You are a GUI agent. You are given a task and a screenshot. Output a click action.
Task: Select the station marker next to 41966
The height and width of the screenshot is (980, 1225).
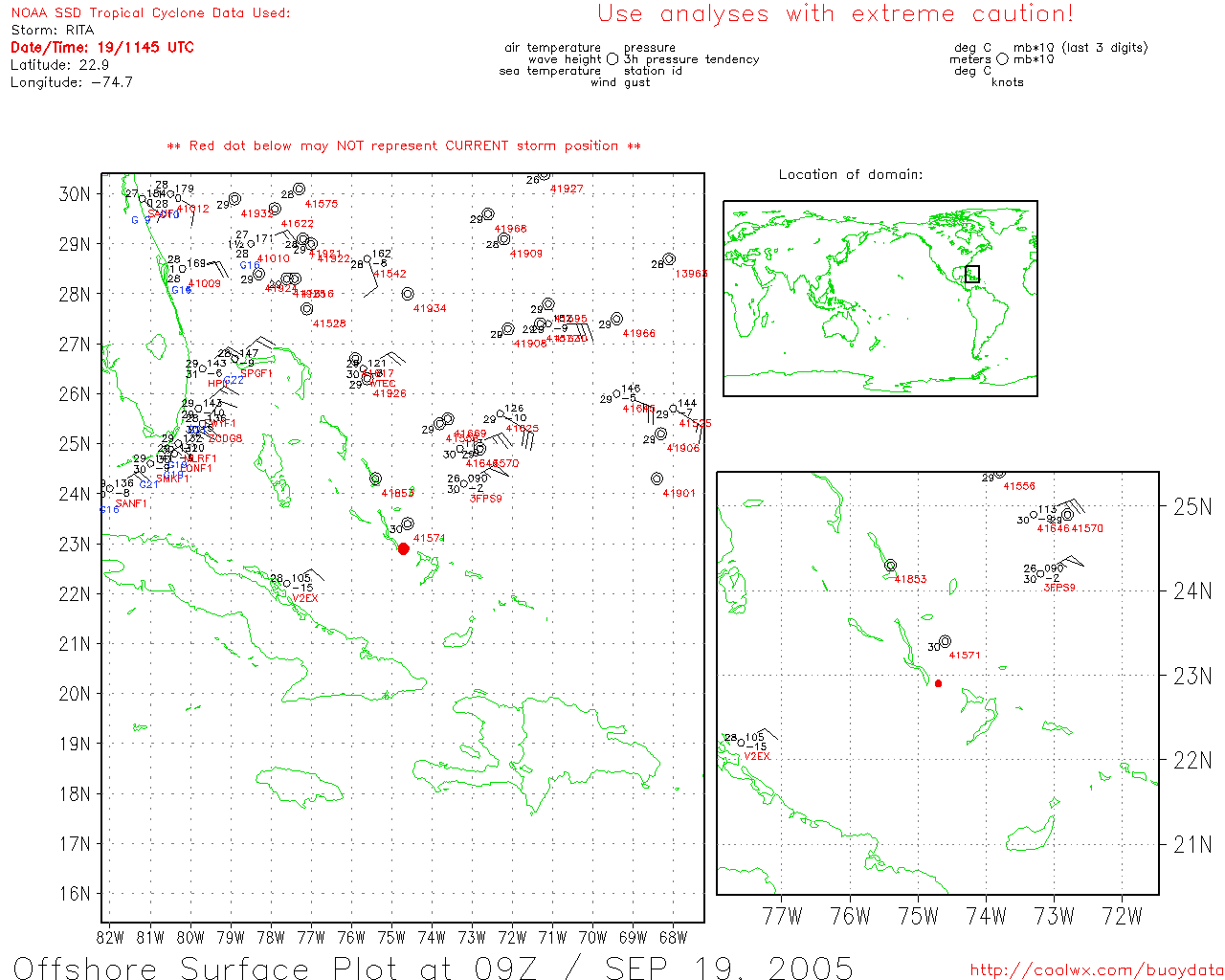pyautogui.click(x=616, y=319)
